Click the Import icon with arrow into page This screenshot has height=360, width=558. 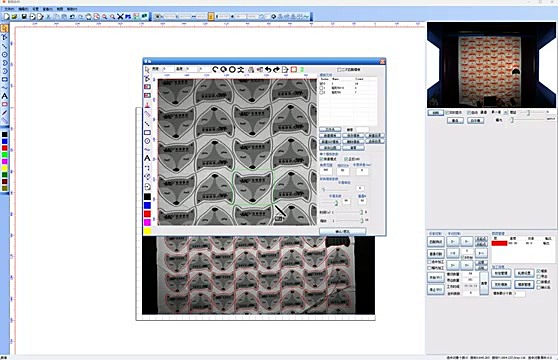pyautogui.click(x=32, y=16)
